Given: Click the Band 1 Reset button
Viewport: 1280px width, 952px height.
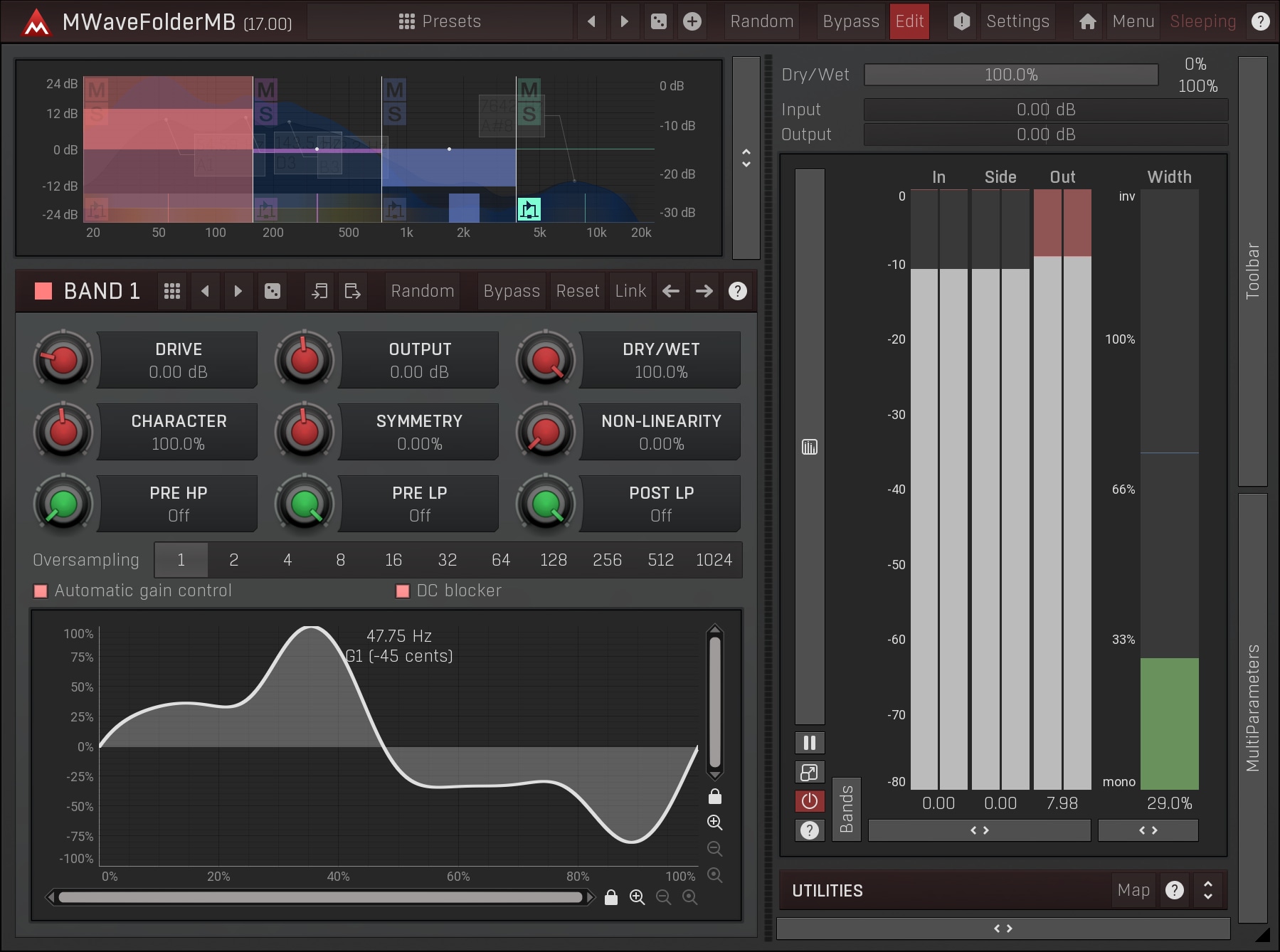Looking at the screenshot, I should (x=577, y=291).
